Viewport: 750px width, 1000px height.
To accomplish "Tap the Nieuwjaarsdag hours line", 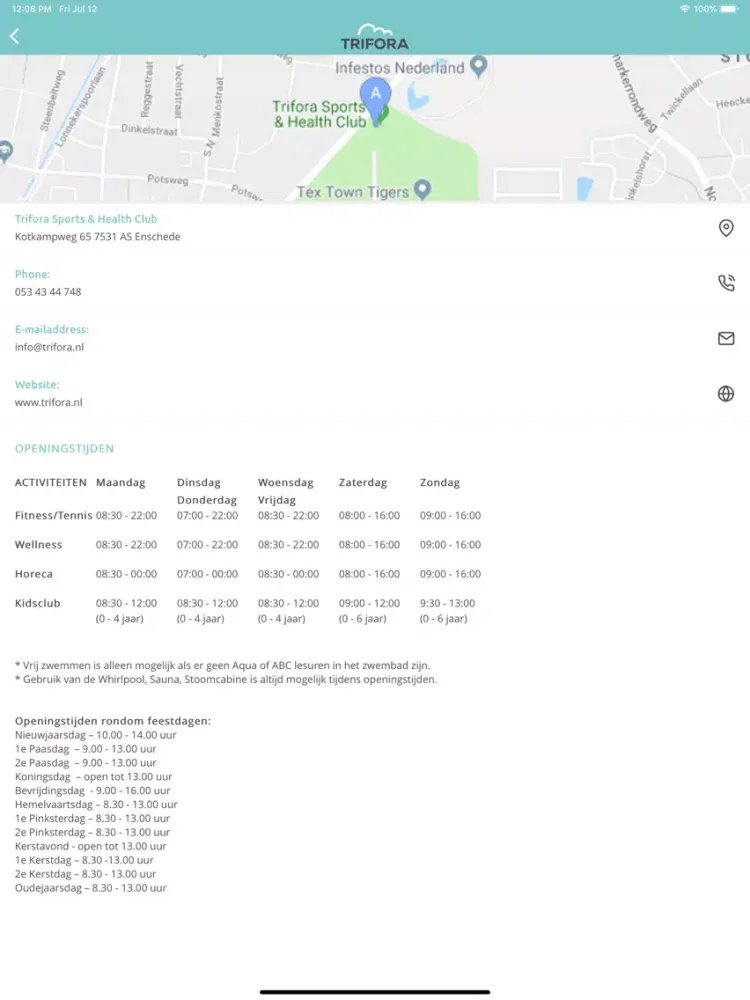I will click(x=96, y=735).
